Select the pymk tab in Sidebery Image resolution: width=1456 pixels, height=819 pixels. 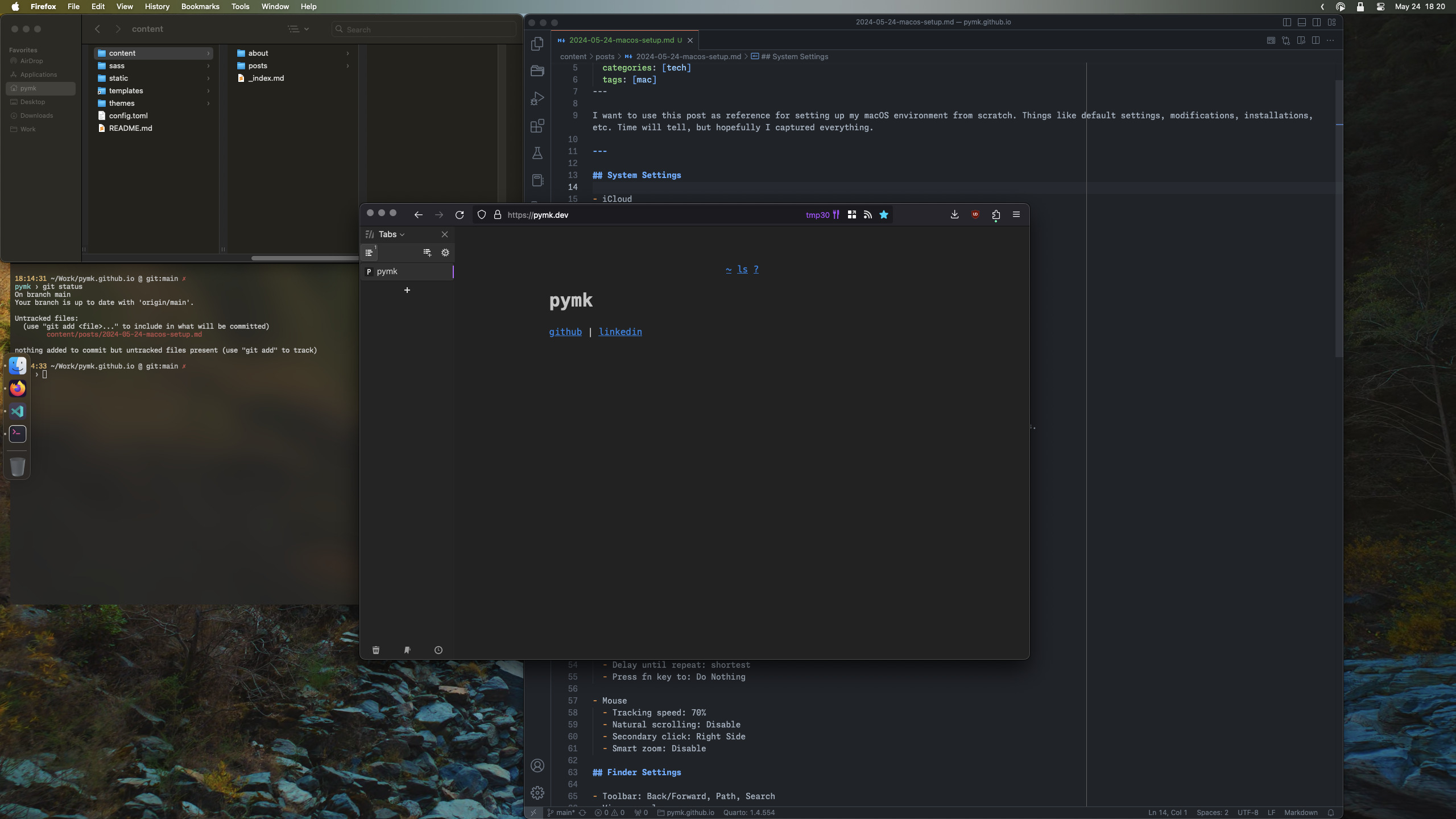pos(407,272)
